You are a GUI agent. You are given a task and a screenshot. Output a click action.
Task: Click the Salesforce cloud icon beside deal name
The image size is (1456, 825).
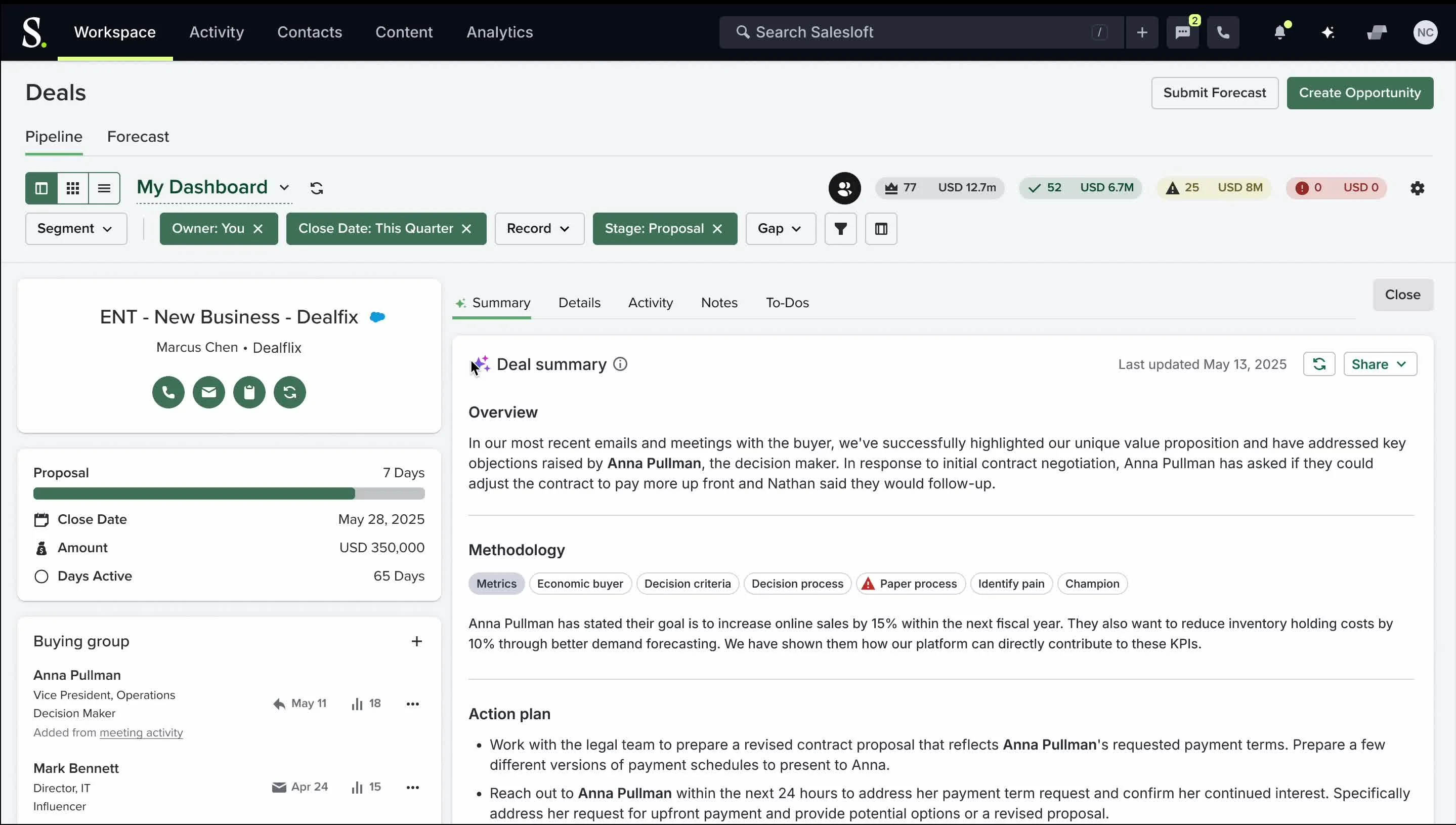(x=377, y=317)
